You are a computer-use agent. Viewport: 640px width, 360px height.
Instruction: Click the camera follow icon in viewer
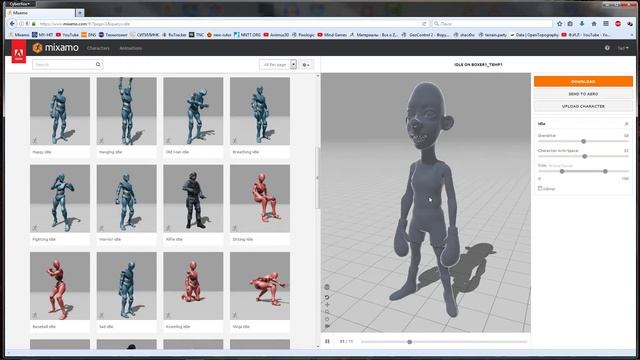[327, 327]
